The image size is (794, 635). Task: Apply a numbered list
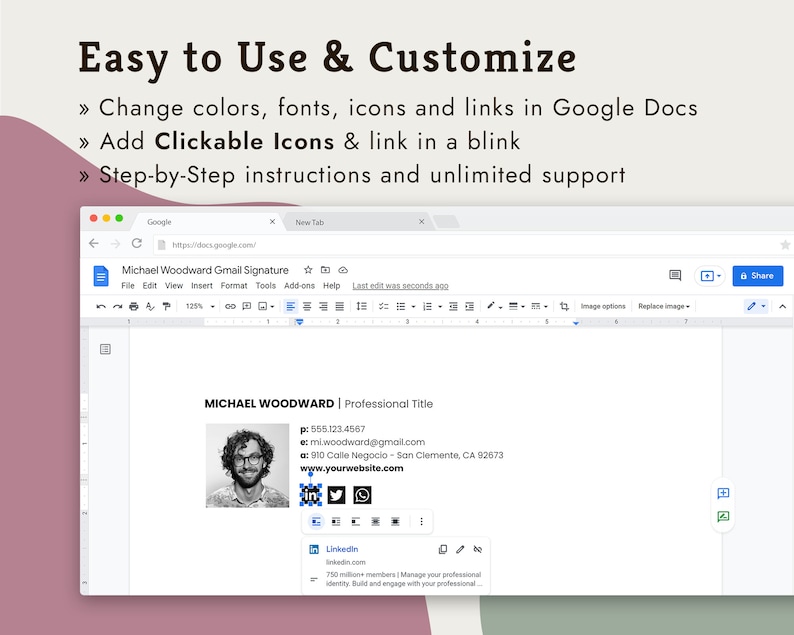427,306
